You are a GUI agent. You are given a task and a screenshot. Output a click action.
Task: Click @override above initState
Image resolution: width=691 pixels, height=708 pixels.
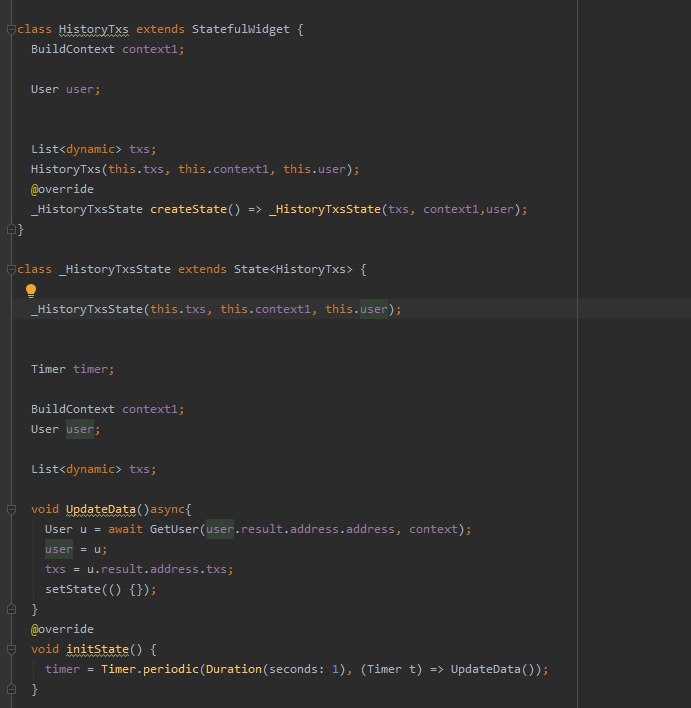62,629
